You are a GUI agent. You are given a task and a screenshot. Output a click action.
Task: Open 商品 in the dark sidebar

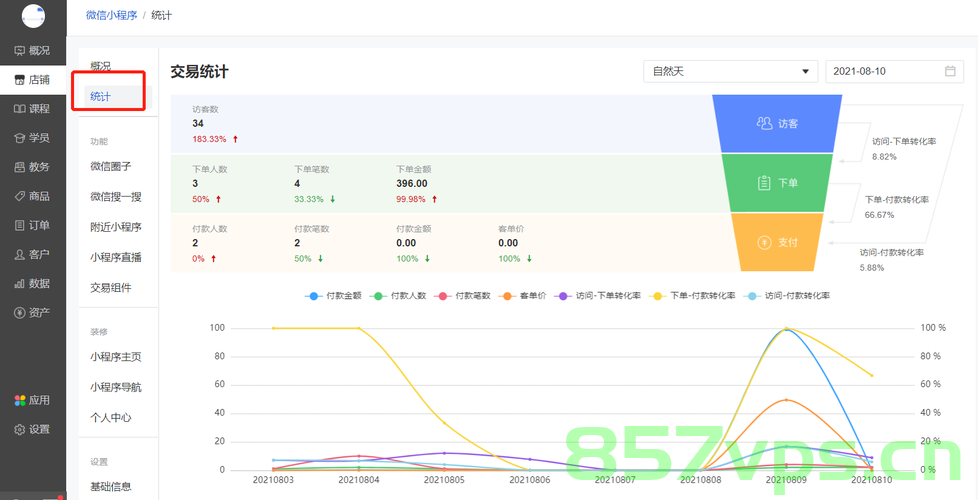tap(32, 196)
